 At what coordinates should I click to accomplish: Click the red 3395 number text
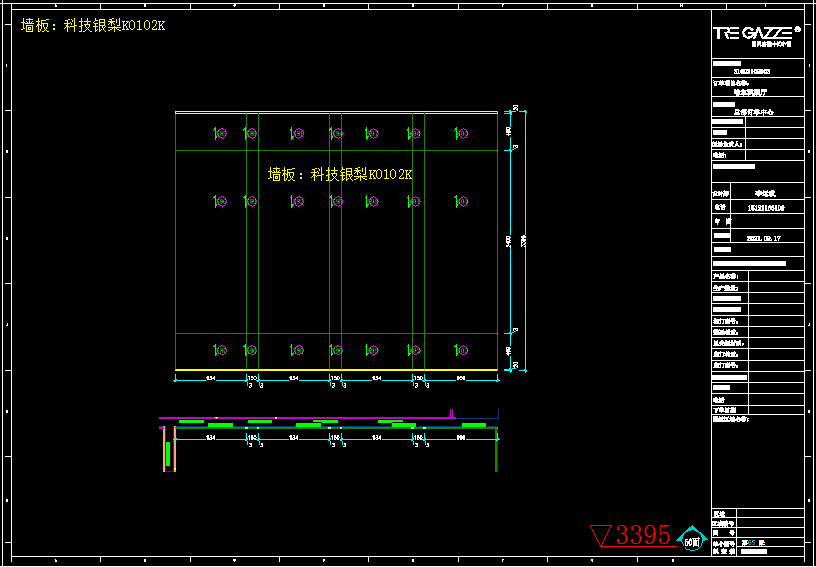[x=643, y=535]
